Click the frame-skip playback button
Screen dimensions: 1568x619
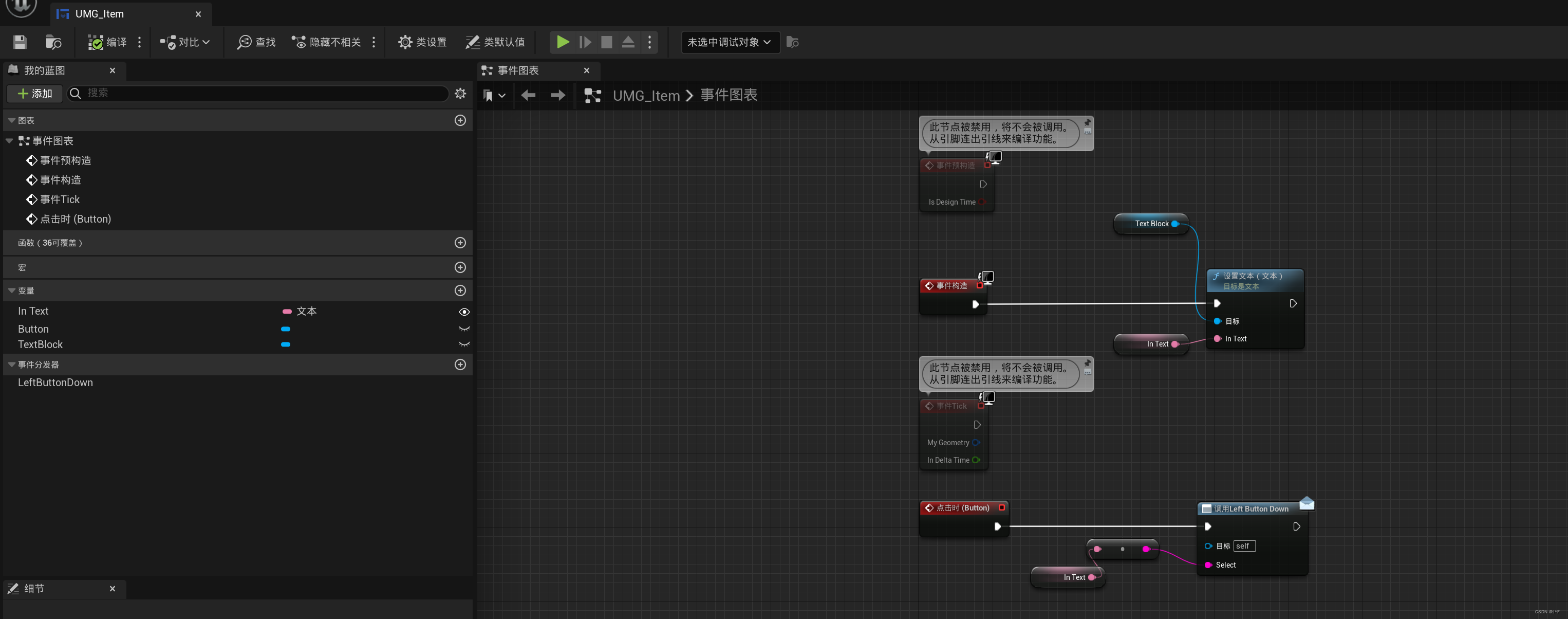coord(585,42)
